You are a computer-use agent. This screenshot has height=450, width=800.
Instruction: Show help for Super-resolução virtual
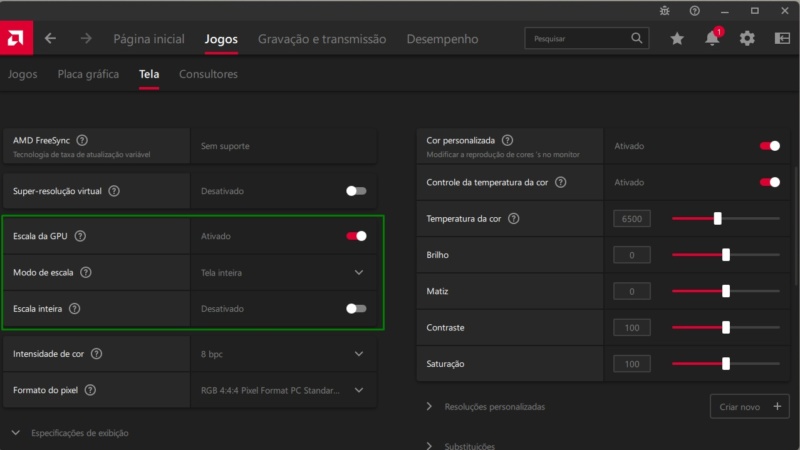[114, 191]
